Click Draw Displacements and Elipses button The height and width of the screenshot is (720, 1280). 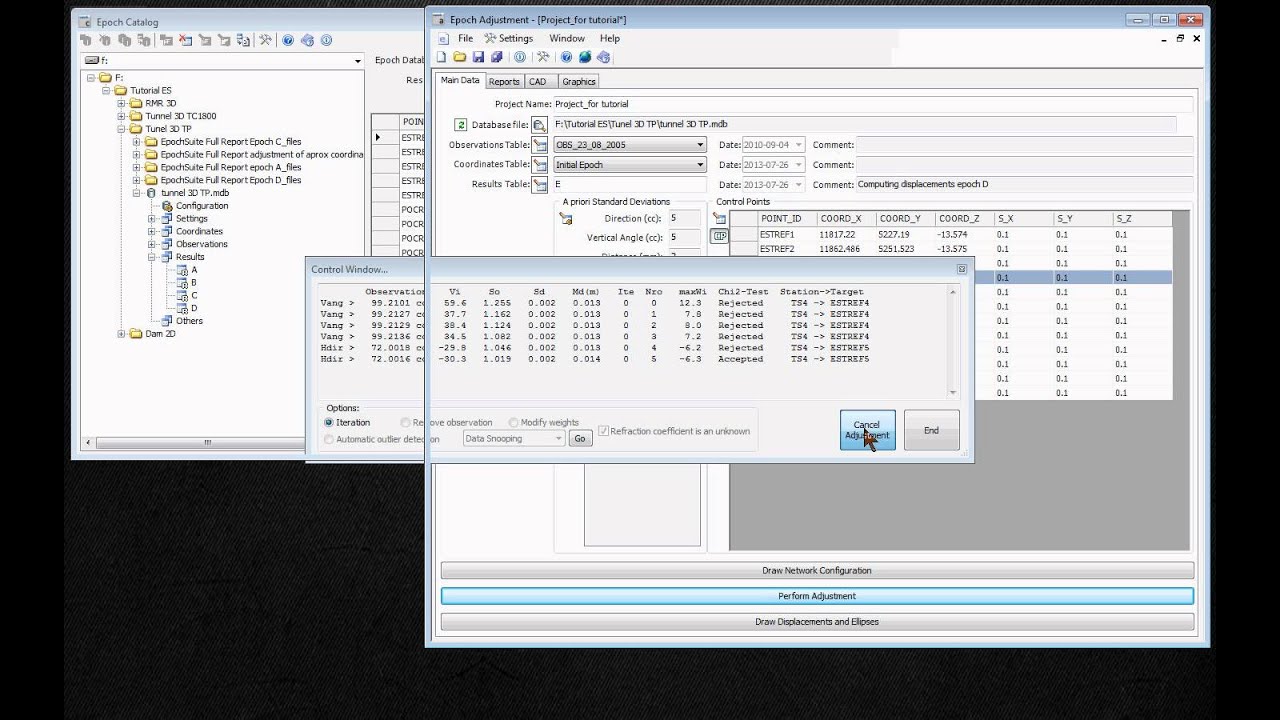[817, 622]
